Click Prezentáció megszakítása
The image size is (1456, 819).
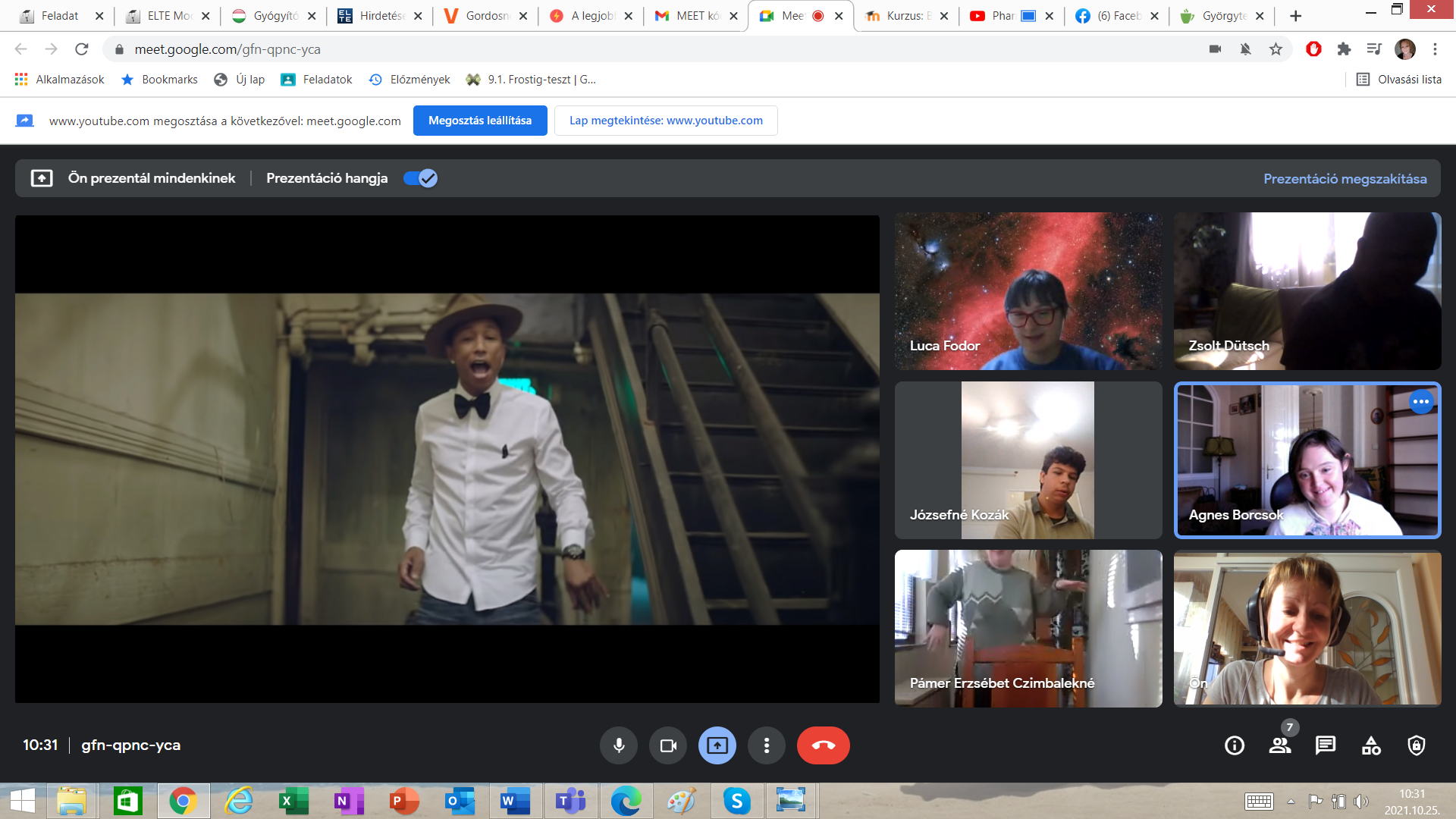[1345, 178]
